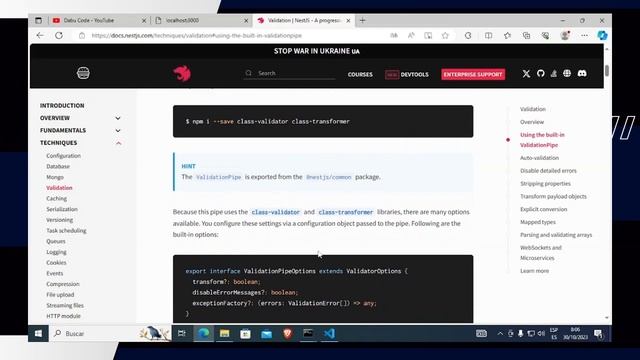Jump to Mapped types section
The height and width of the screenshot is (360, 640).
pos(538,222)
